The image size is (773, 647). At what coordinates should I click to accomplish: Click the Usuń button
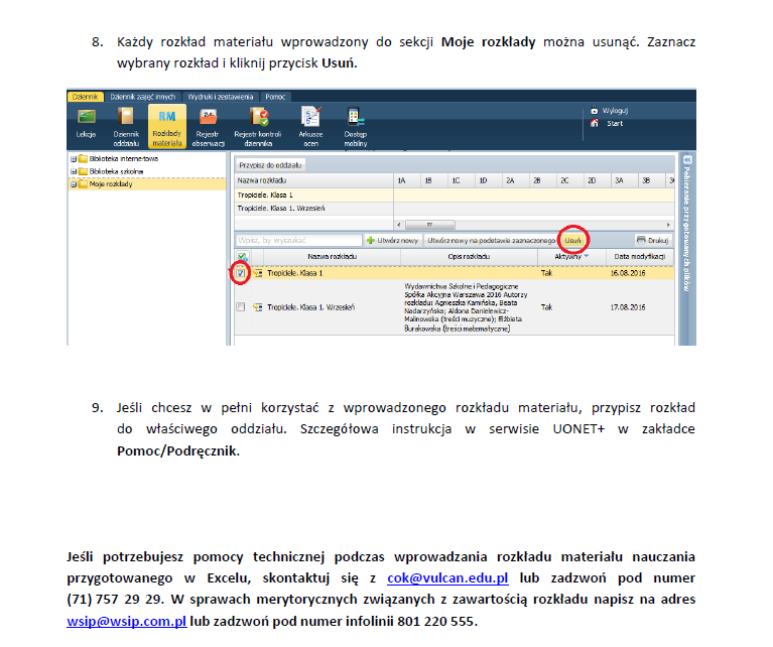click(573, 240)
